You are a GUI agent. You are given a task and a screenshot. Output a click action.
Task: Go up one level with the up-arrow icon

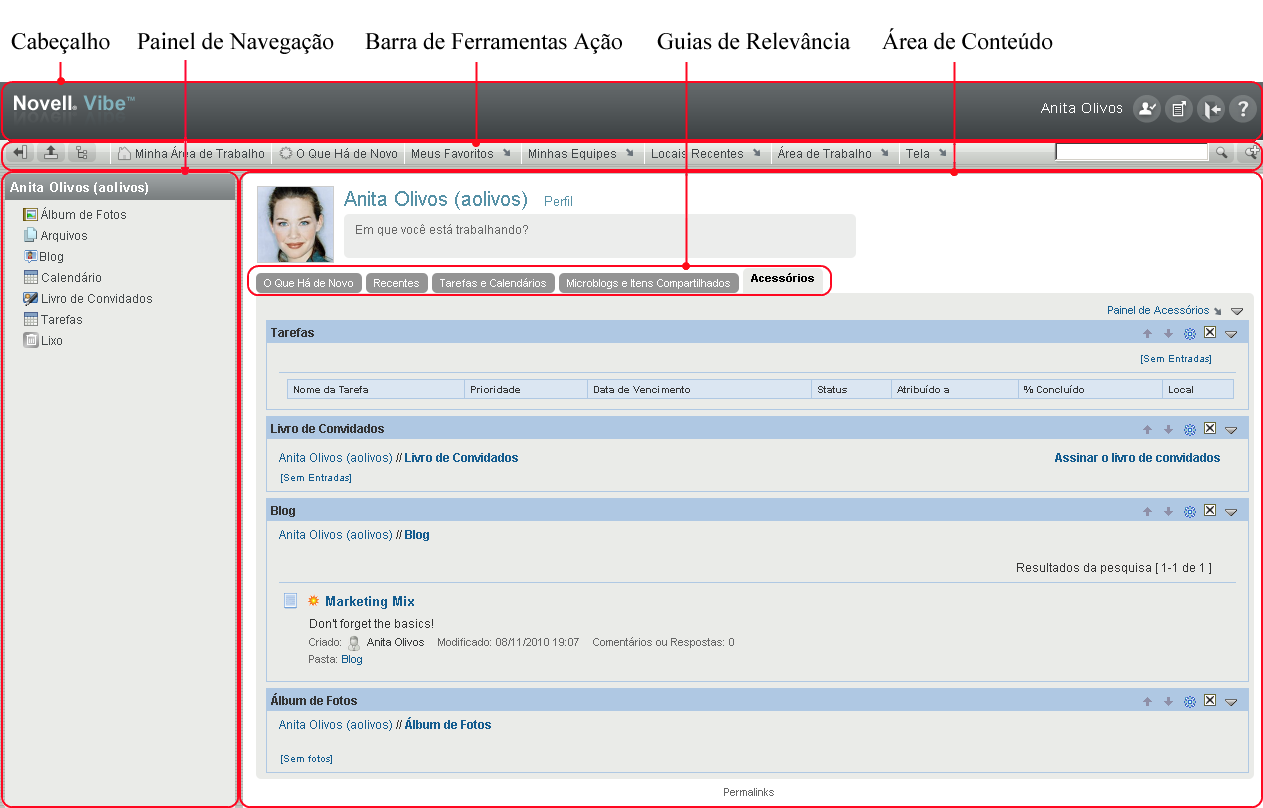[50, 152]
